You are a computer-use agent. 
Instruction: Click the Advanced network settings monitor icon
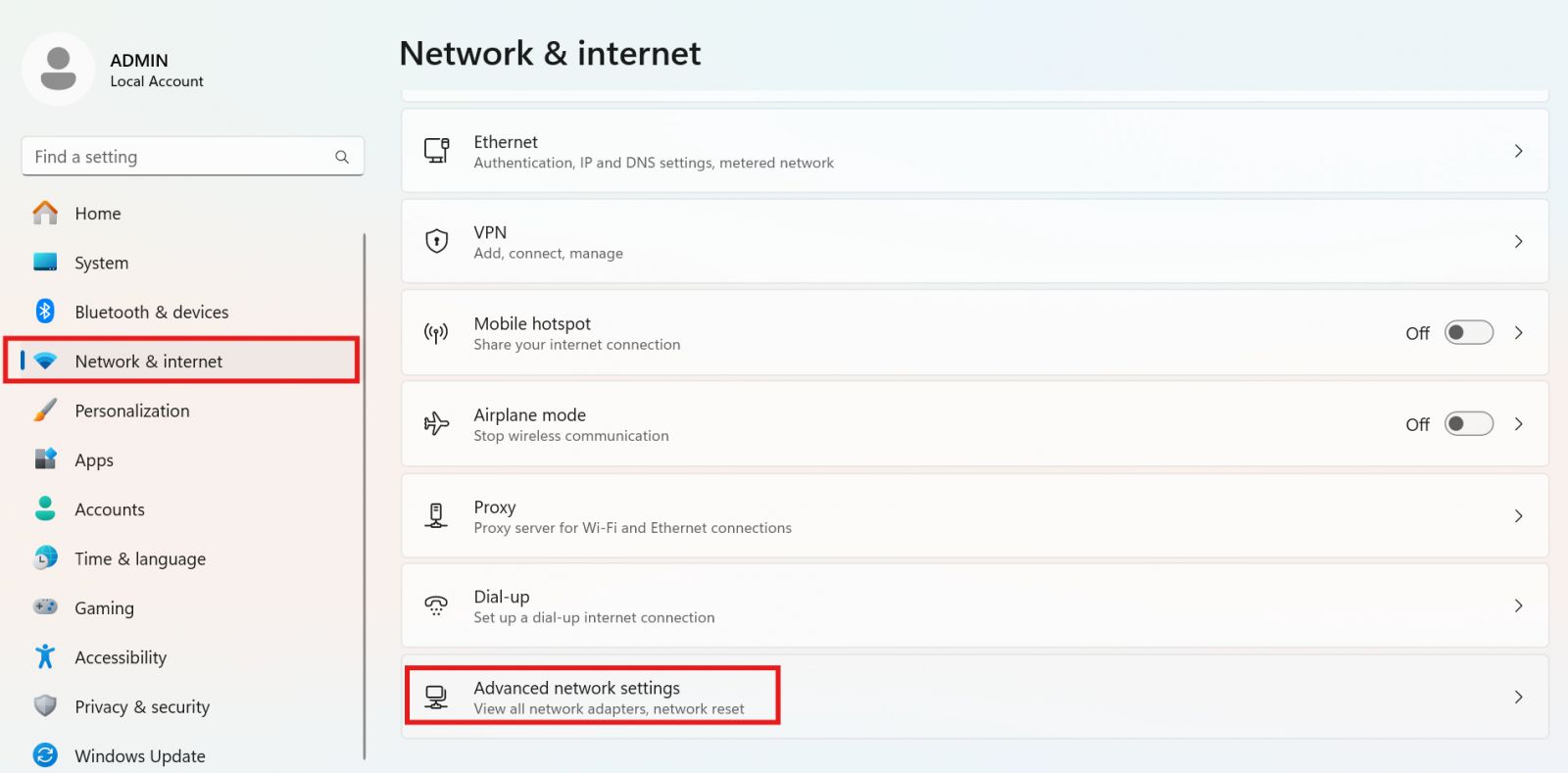(x=436, y=696)
